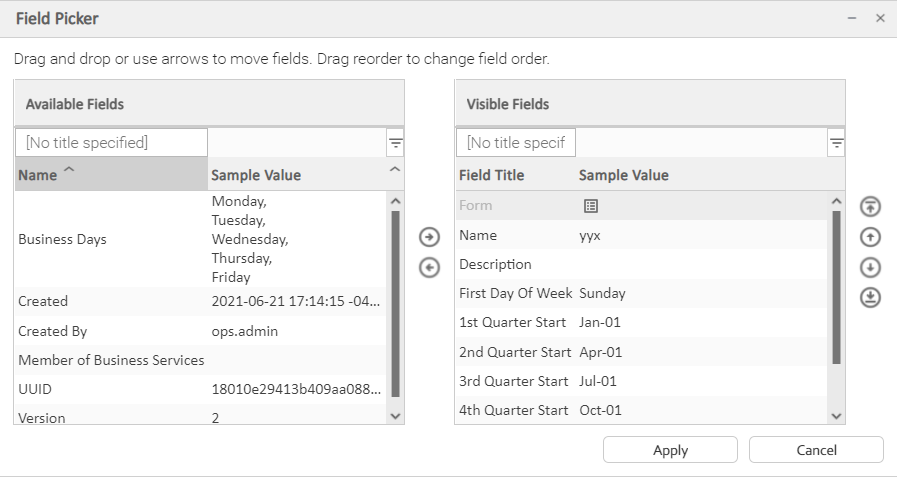
Task: Move selected field to top icon
Action: (x=870, y=206)
